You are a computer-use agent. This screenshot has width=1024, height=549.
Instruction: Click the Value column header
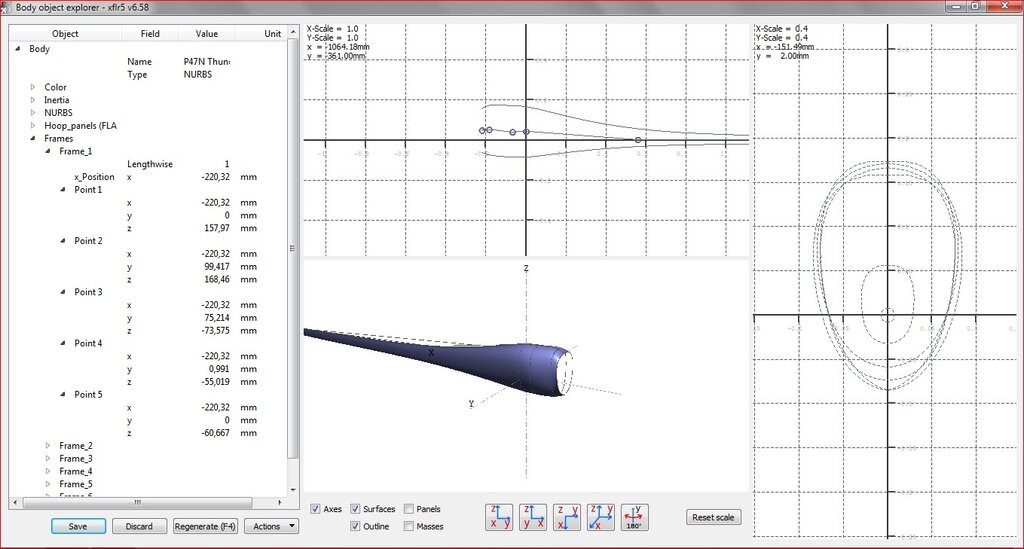pos(206,33)
